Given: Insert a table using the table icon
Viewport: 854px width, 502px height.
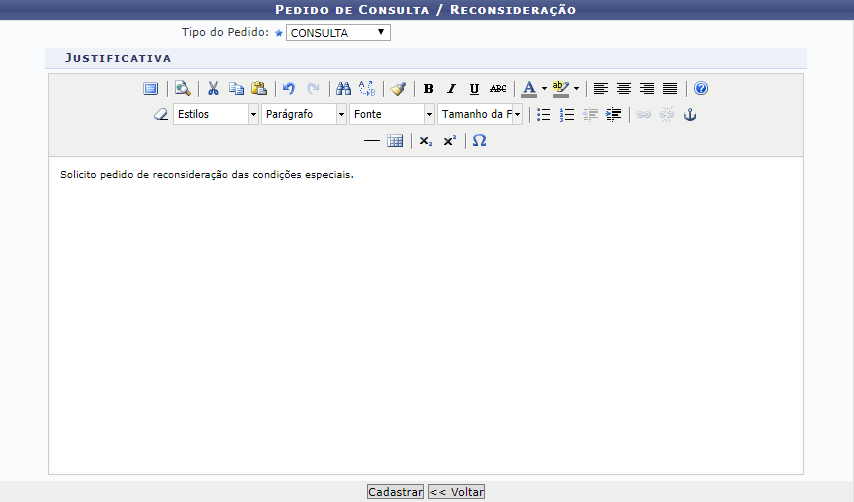Looking at the screenshot, I should pyautogui.click(x=395, y=141).
